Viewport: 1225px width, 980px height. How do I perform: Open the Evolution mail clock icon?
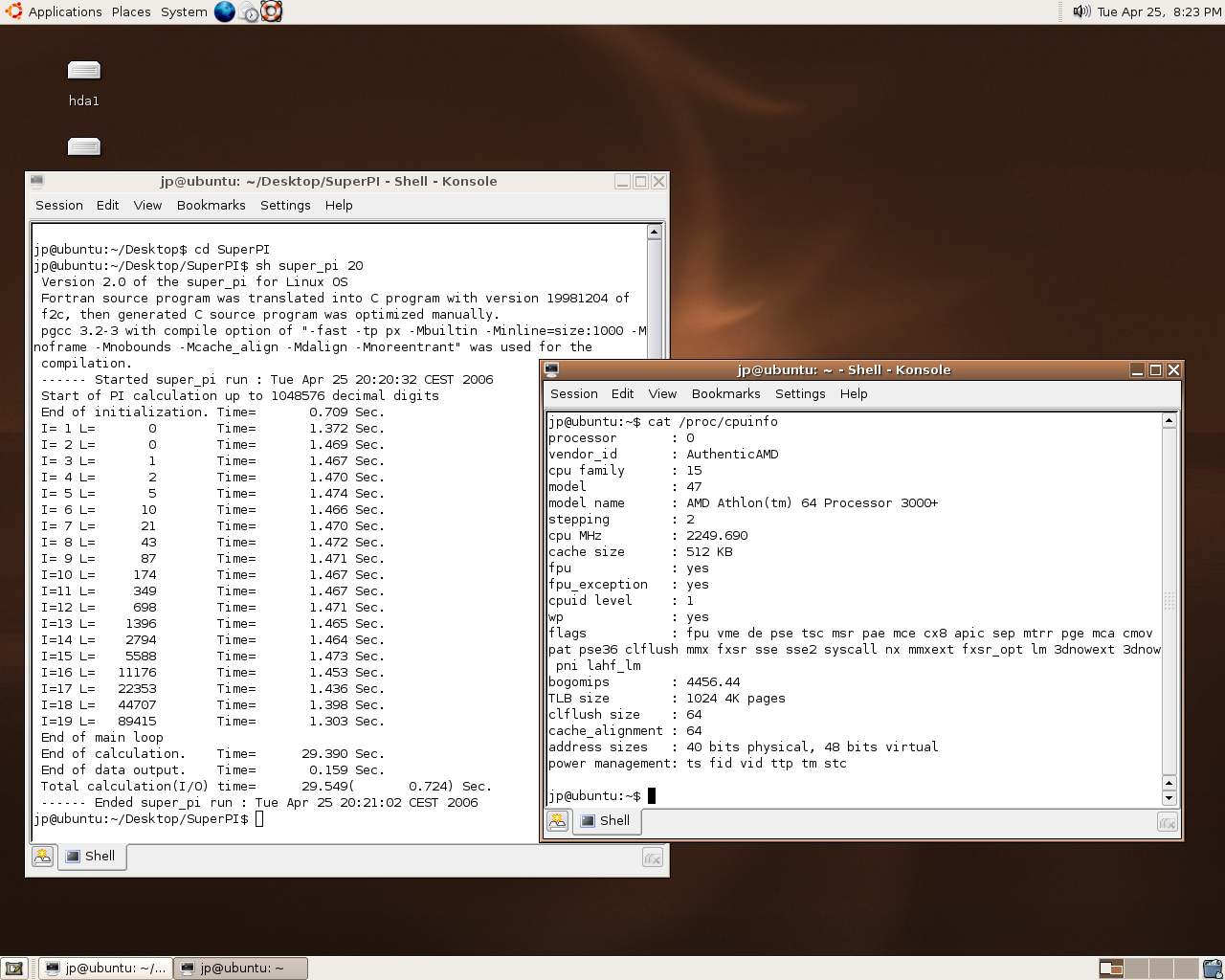click(249, 11)
